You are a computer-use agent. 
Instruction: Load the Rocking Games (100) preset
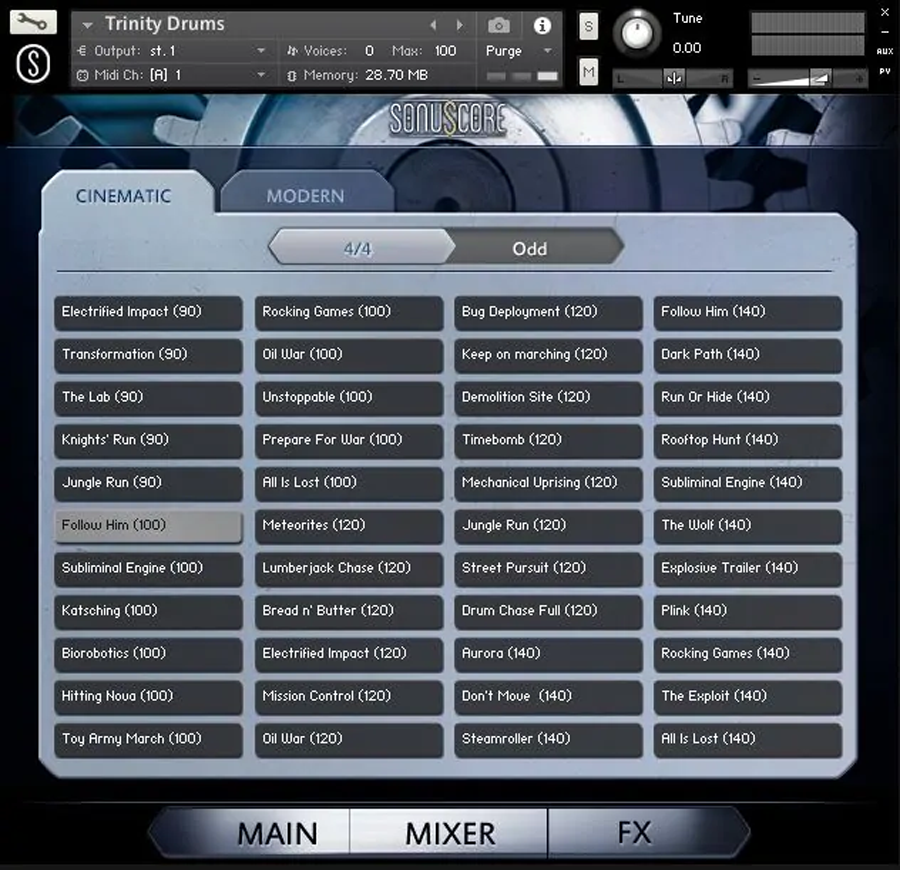349,312
